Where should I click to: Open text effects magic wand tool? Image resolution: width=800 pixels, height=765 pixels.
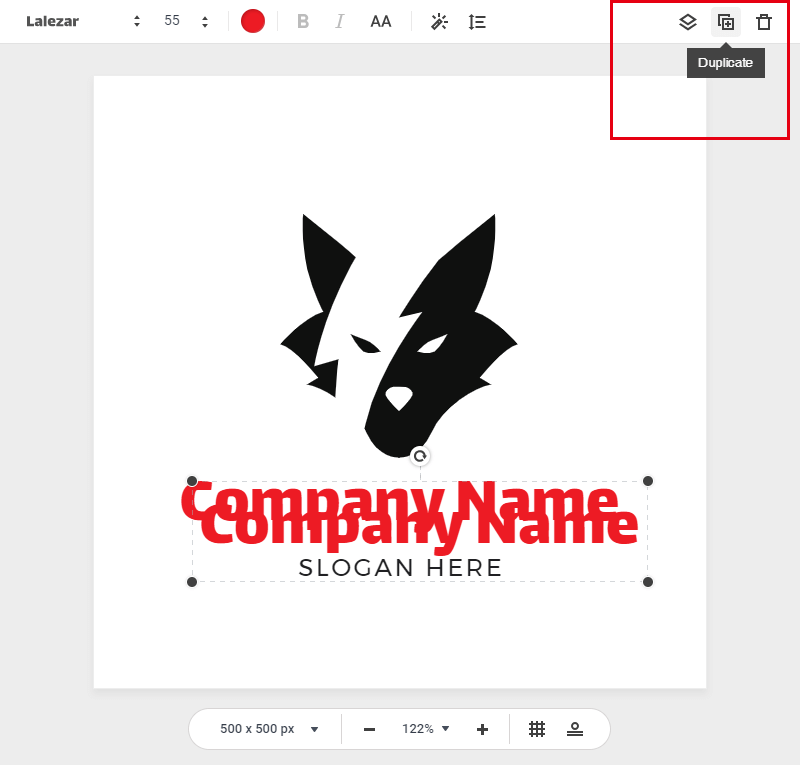(439, 22)
